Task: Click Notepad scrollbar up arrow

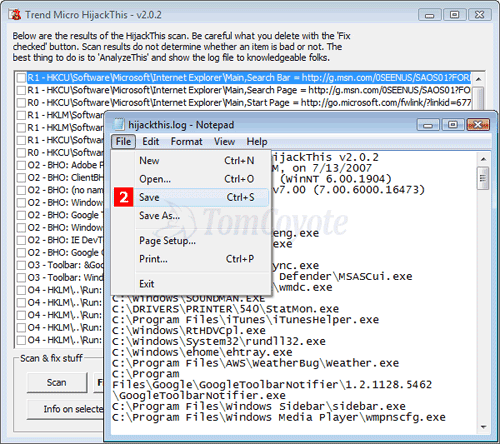Action: pos(483,159)
